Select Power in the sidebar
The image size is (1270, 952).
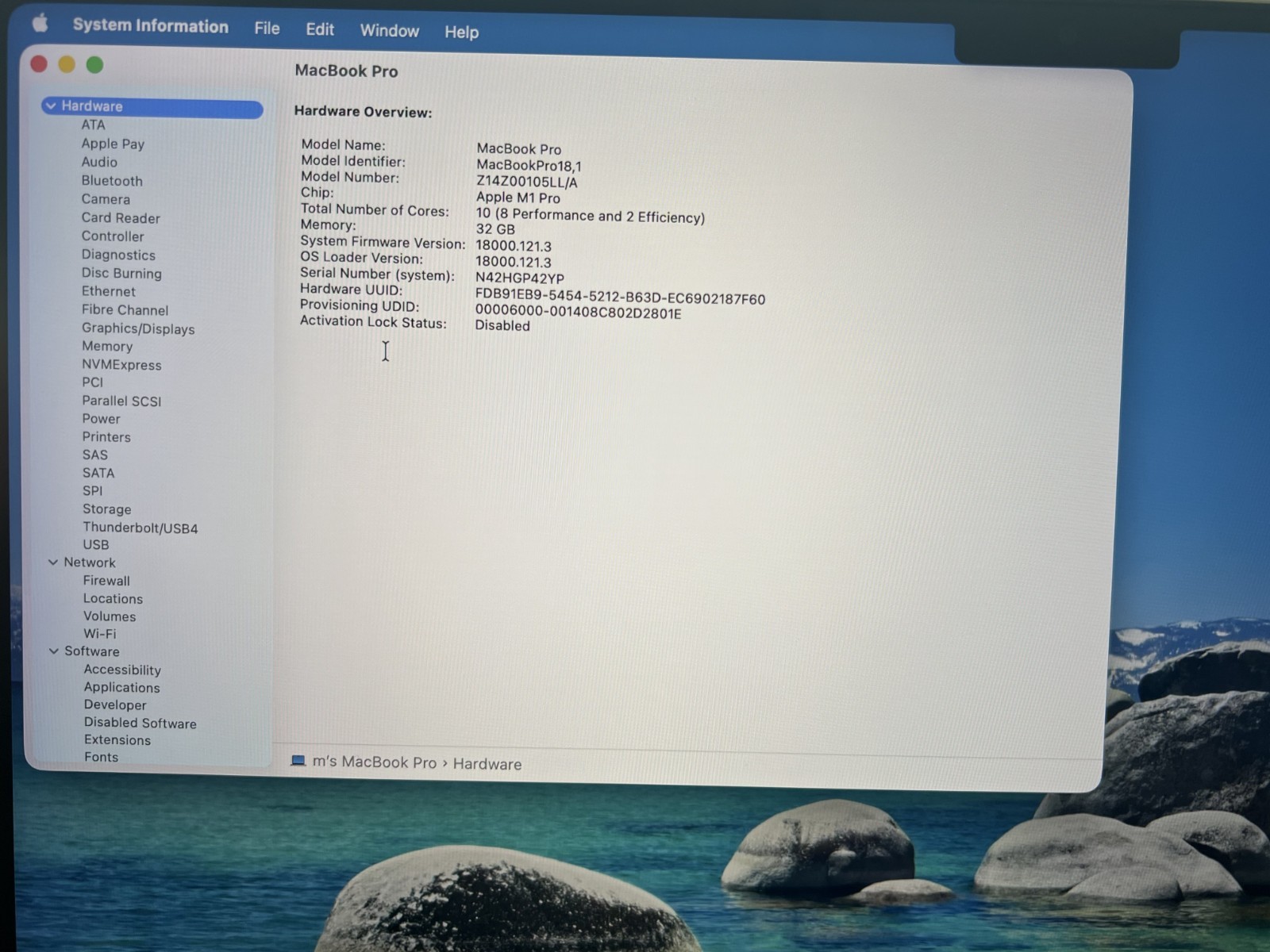pos(102,419)
